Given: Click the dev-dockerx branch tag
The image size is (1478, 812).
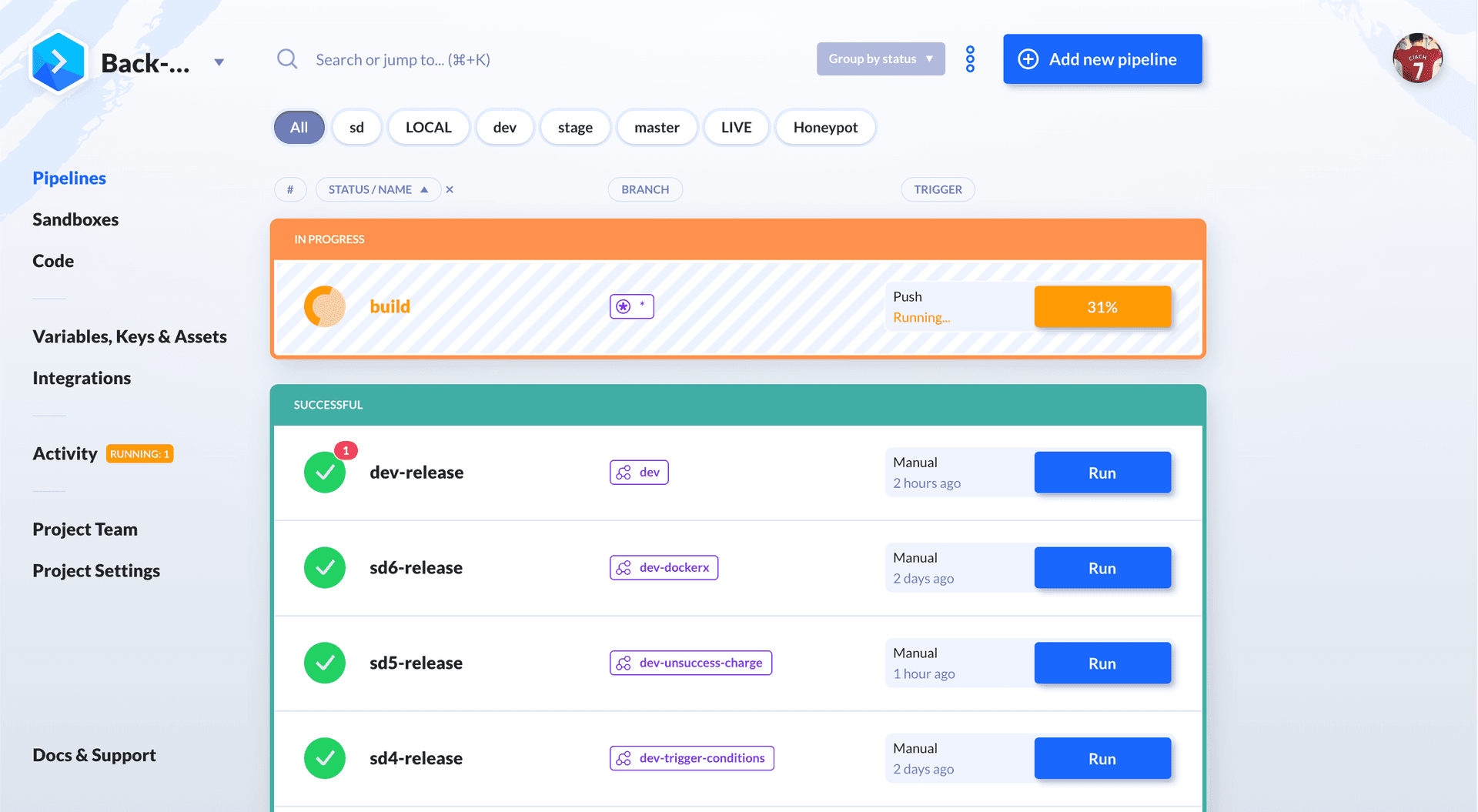Looking at the screenshot, I should point(664,568).
